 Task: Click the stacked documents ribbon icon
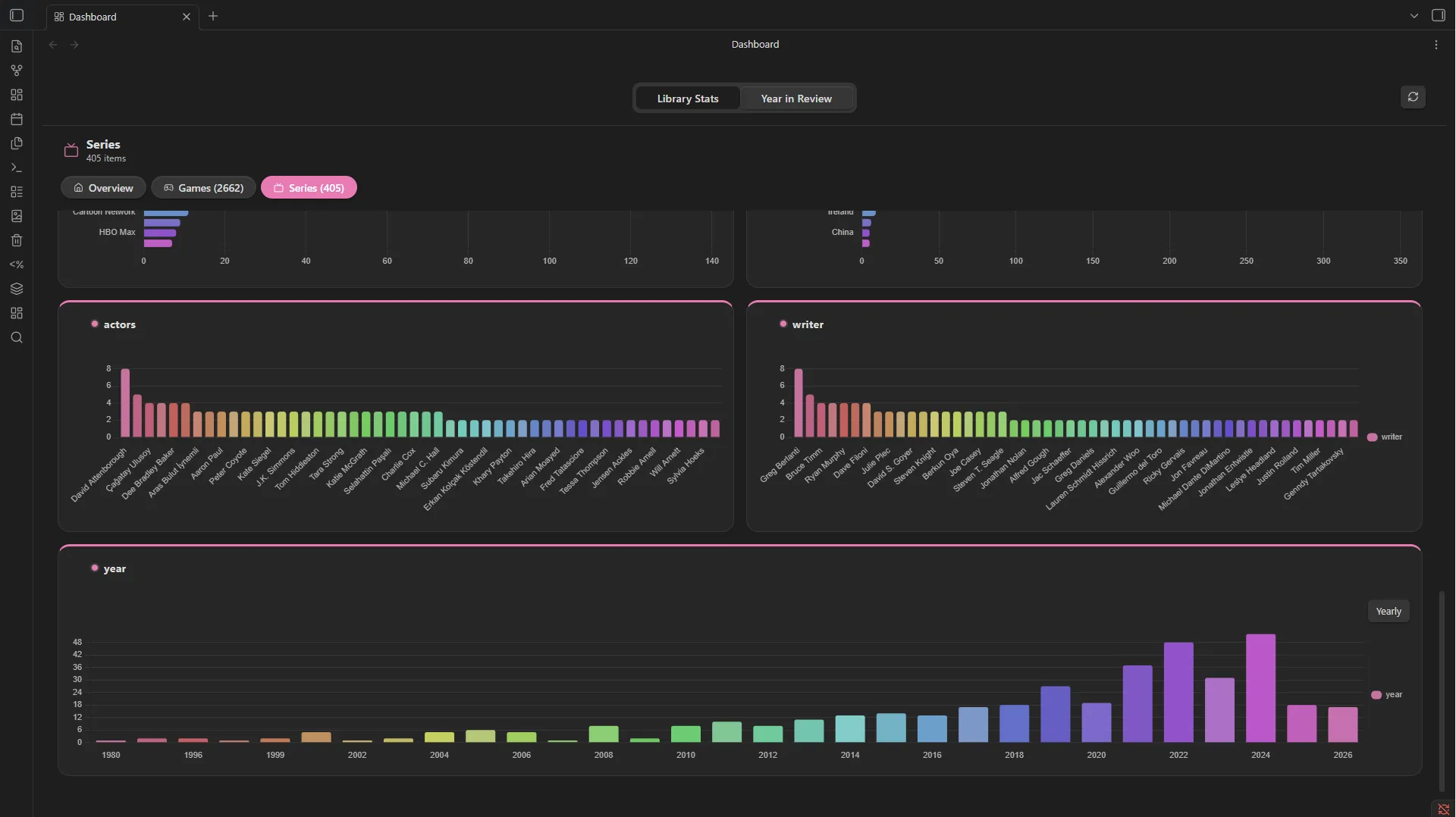click(17, 143)
